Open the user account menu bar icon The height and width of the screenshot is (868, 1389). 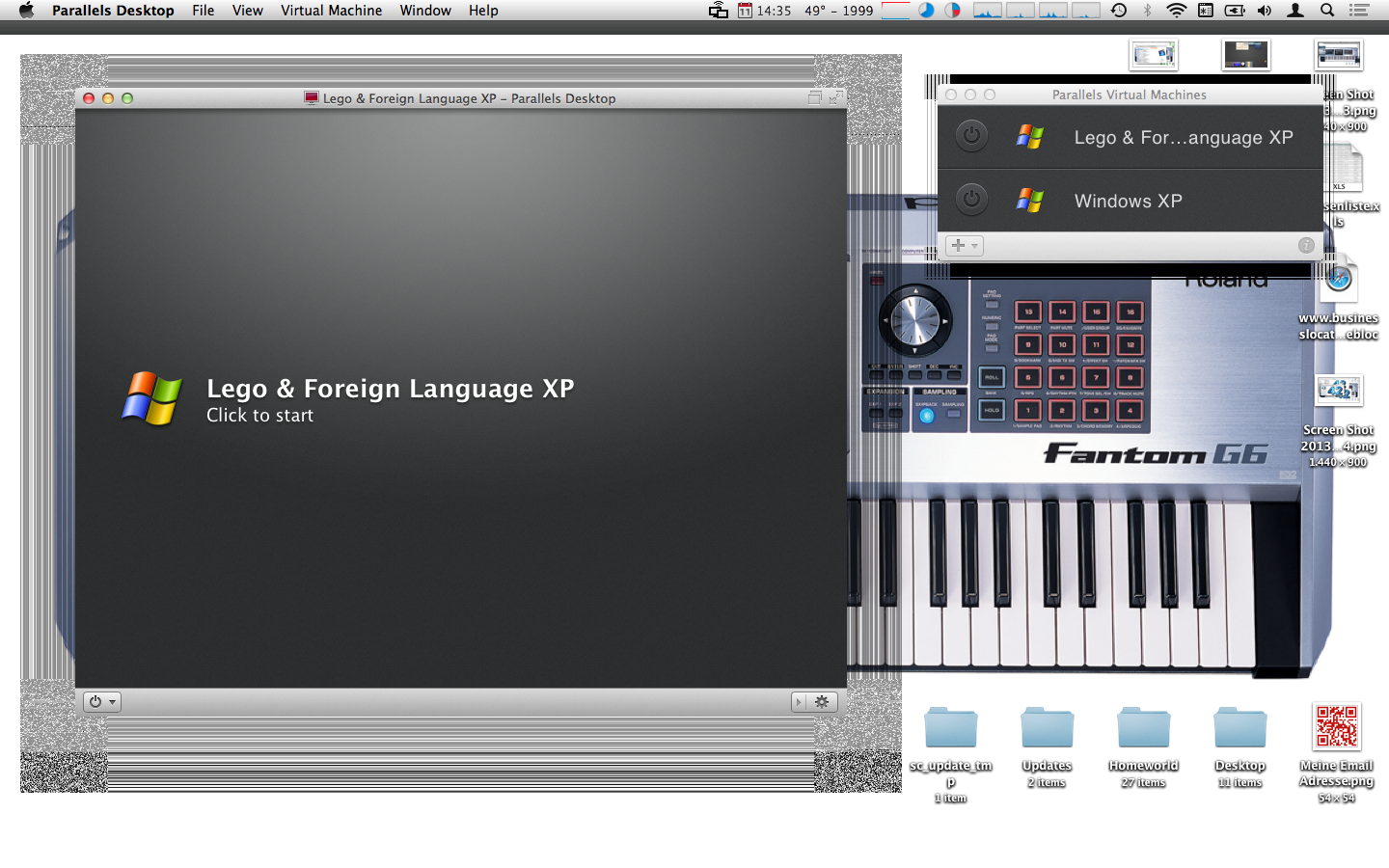tap(1295, 11)
